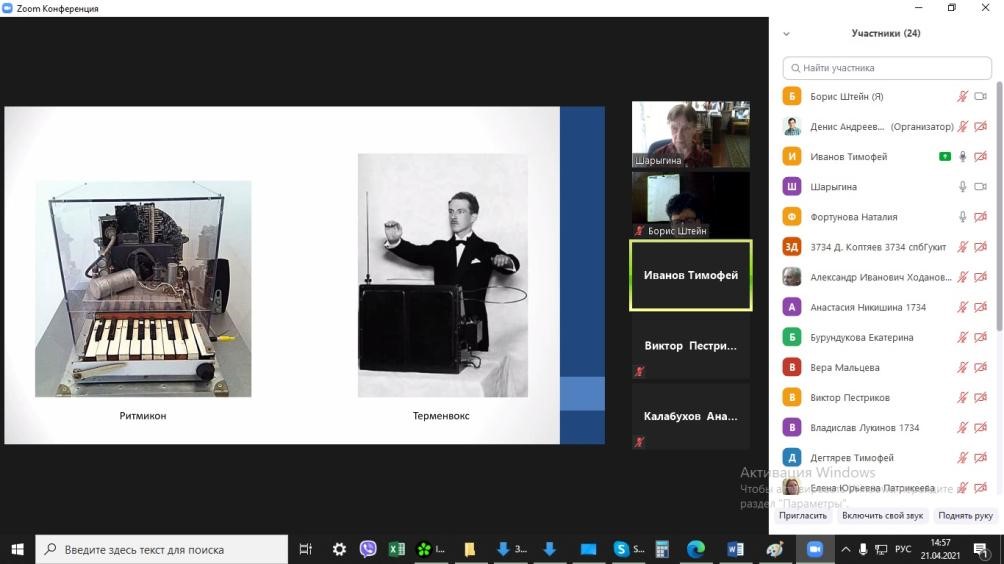Image resolution: width=1004 pixels, height=564 pixels.
Task: Select participant Борис Штейн (Я) in list
Action: point(887,97)
